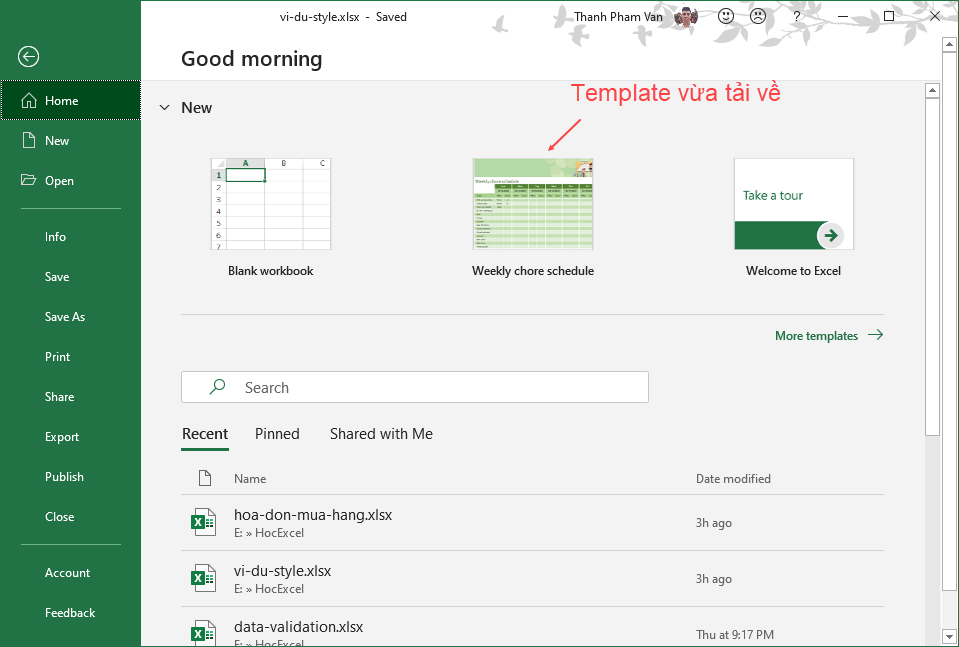Screen dimensions: 959x647
Task: Open vi-du-style.xlsx from the recent list
Action: (532, 579)
